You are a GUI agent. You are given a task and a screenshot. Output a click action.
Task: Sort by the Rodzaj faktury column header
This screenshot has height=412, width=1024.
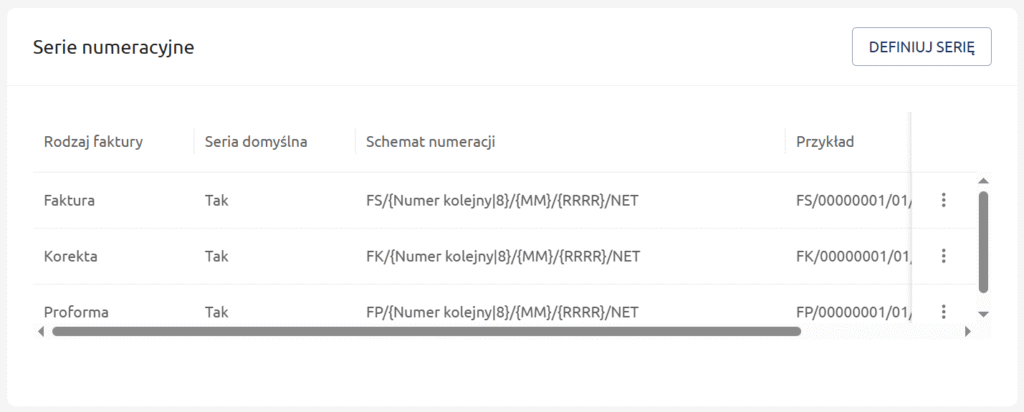[93, 141]
